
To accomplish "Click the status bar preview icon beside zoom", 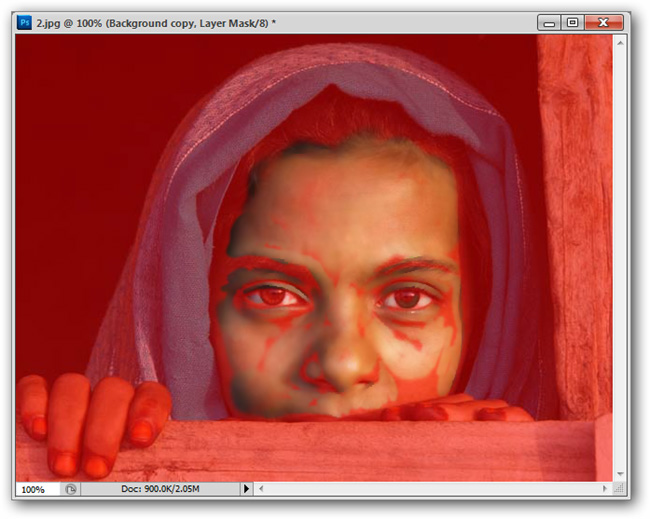I will (x=71, y=490).
